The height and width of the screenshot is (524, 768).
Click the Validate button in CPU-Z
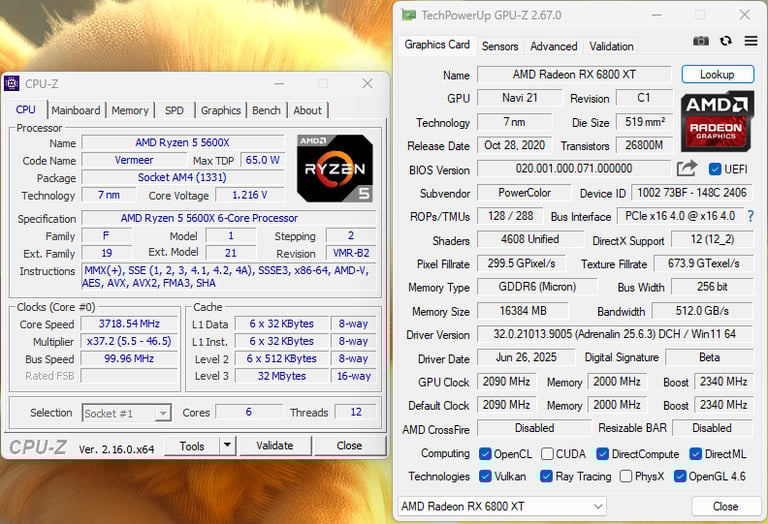tap(275, 446)
